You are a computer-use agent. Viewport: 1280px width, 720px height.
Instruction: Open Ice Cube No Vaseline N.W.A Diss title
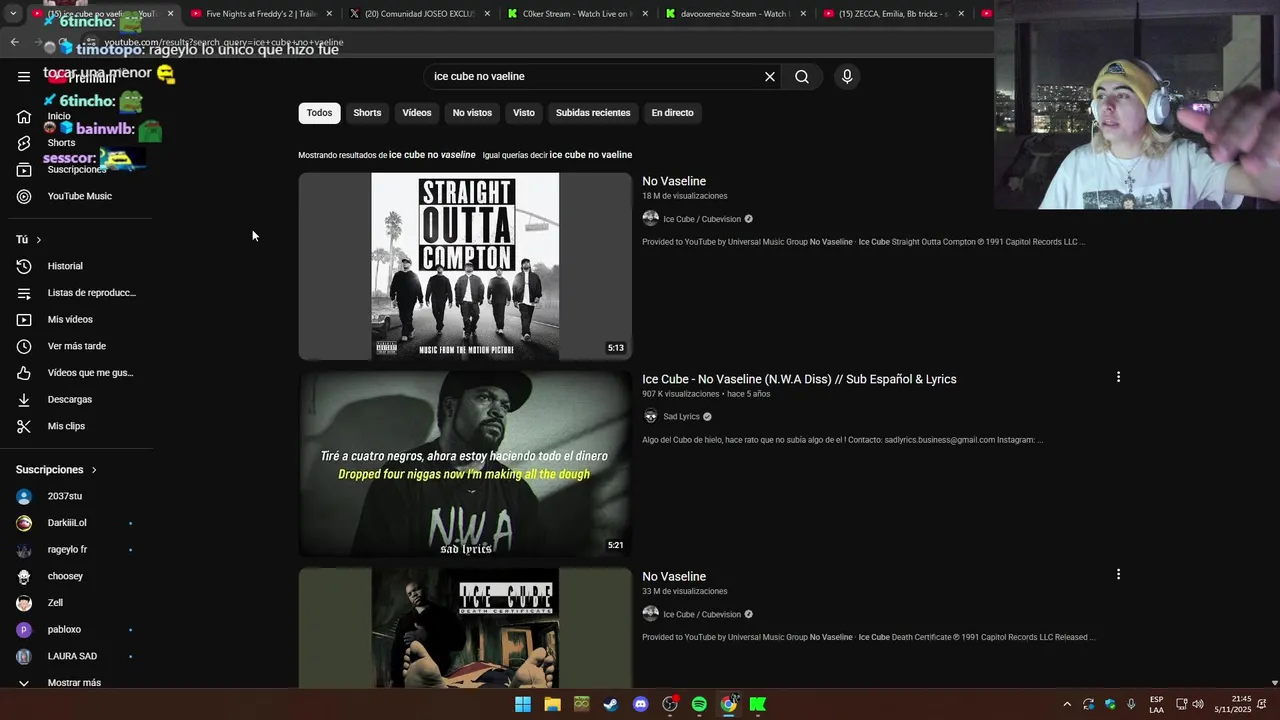tap(799, 379)
